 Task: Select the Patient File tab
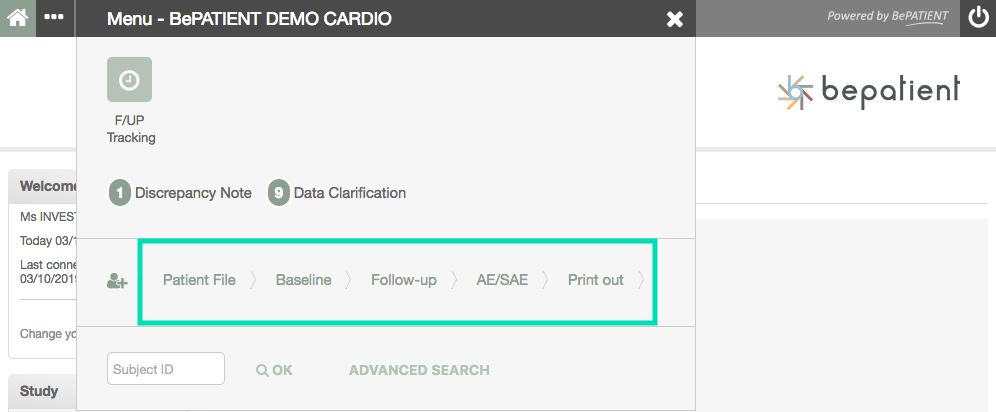pos(199,280)
